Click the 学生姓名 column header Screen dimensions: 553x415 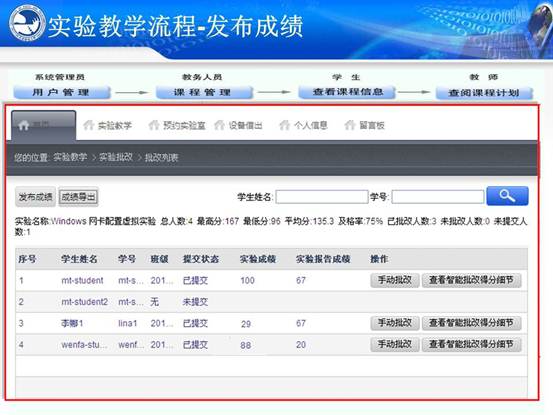point(79,259)
